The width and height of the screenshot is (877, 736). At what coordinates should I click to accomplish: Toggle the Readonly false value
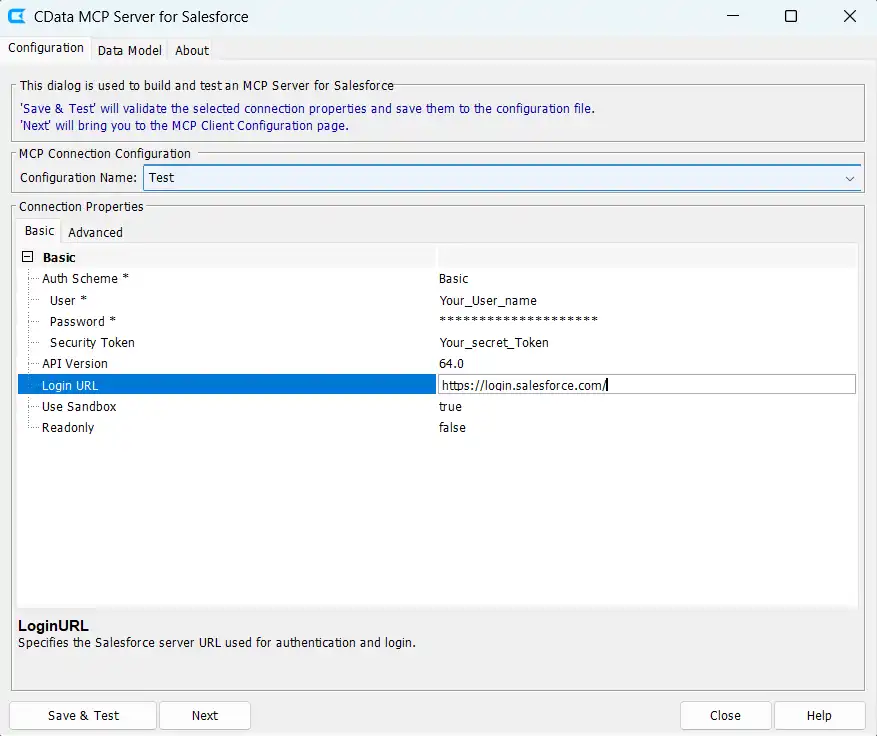452,428
